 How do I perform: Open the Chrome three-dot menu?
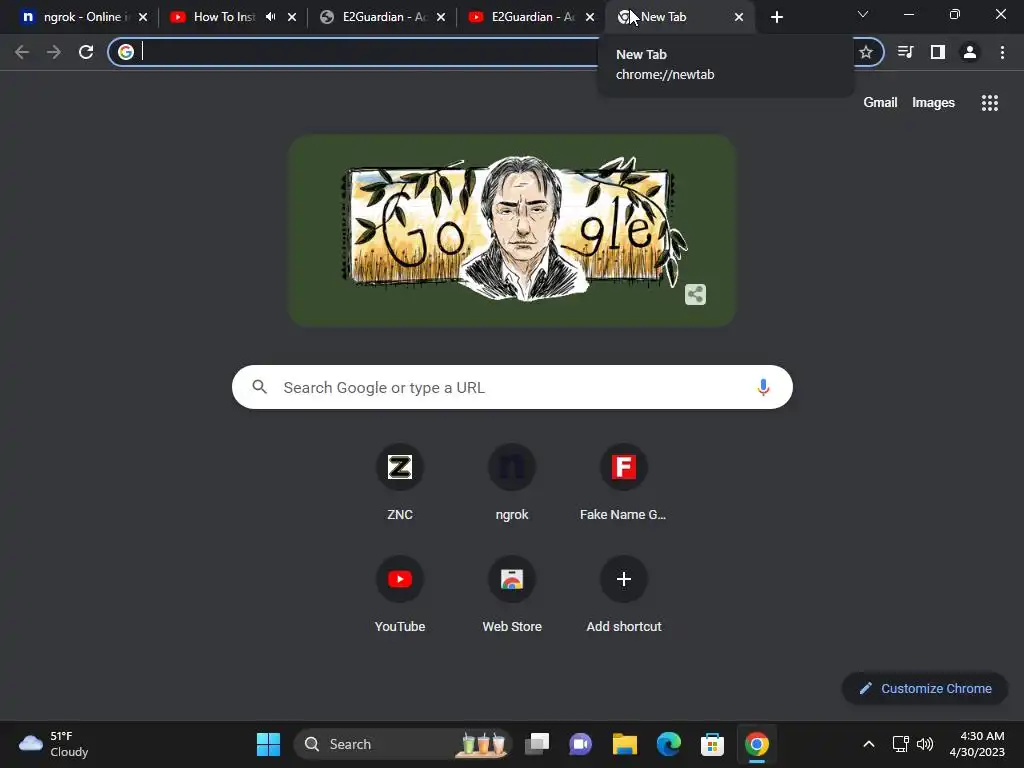1002,52
